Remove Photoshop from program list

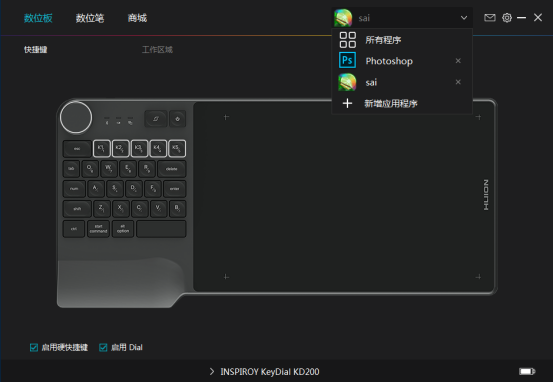click(458, 61)
